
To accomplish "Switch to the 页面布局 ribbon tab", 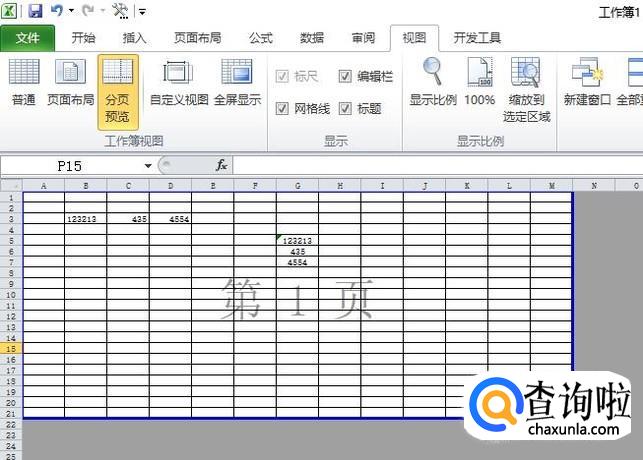I will (198, 38).
